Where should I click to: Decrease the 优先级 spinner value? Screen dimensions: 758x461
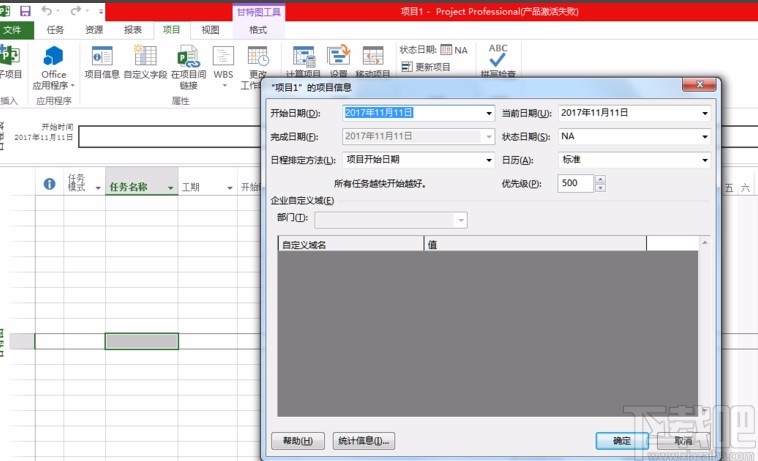[x=600, y=188]
